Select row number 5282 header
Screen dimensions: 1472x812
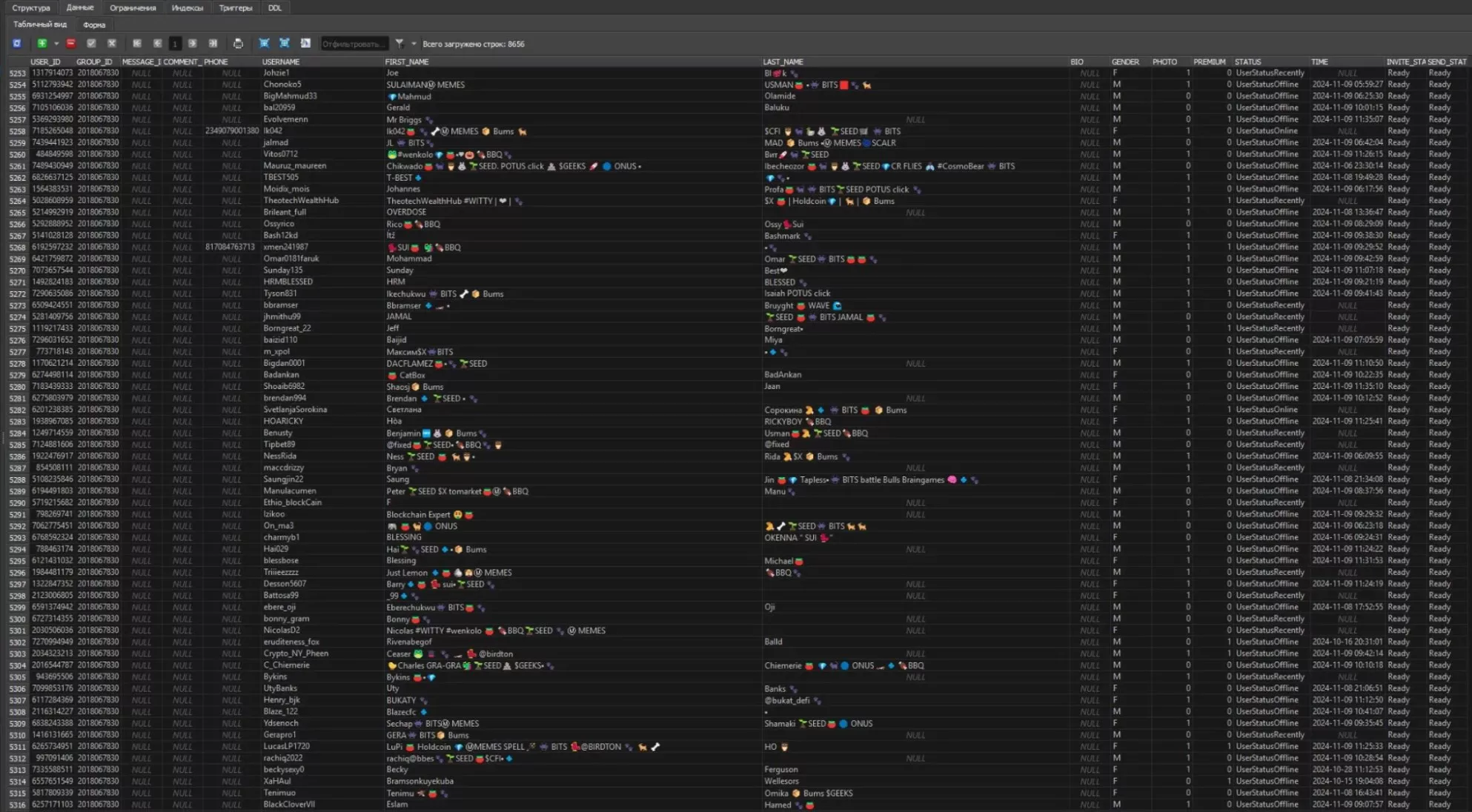click(x=18, y=410)
